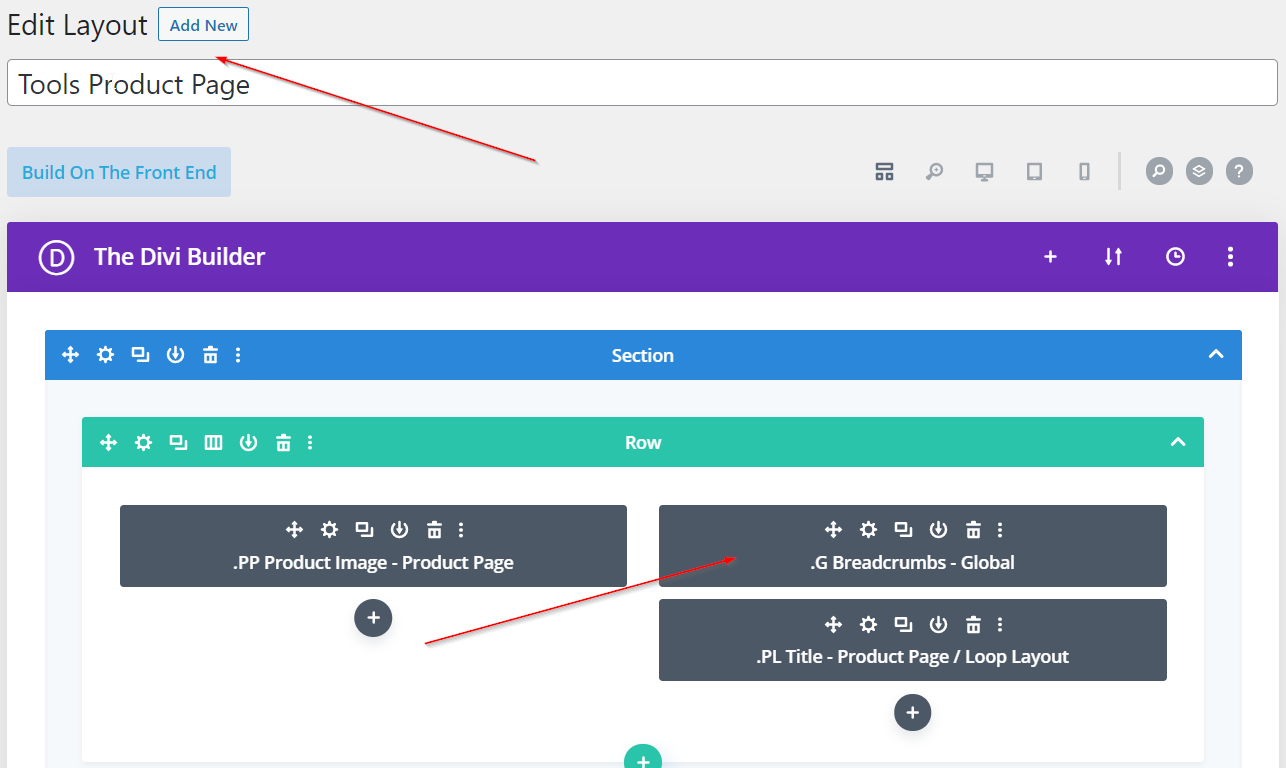Click portability arrows icon in Divi header
Viewport: 1286px width, 768px height.
click(1113, 257)
